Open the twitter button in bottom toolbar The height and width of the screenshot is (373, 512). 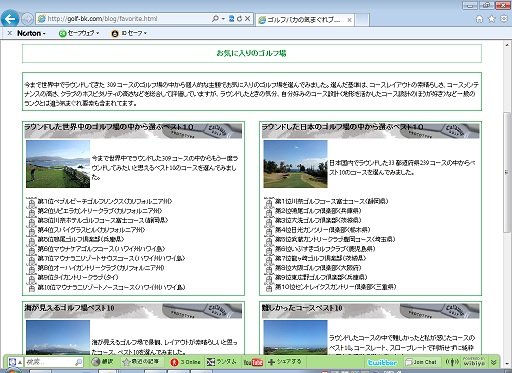point(382,362)
